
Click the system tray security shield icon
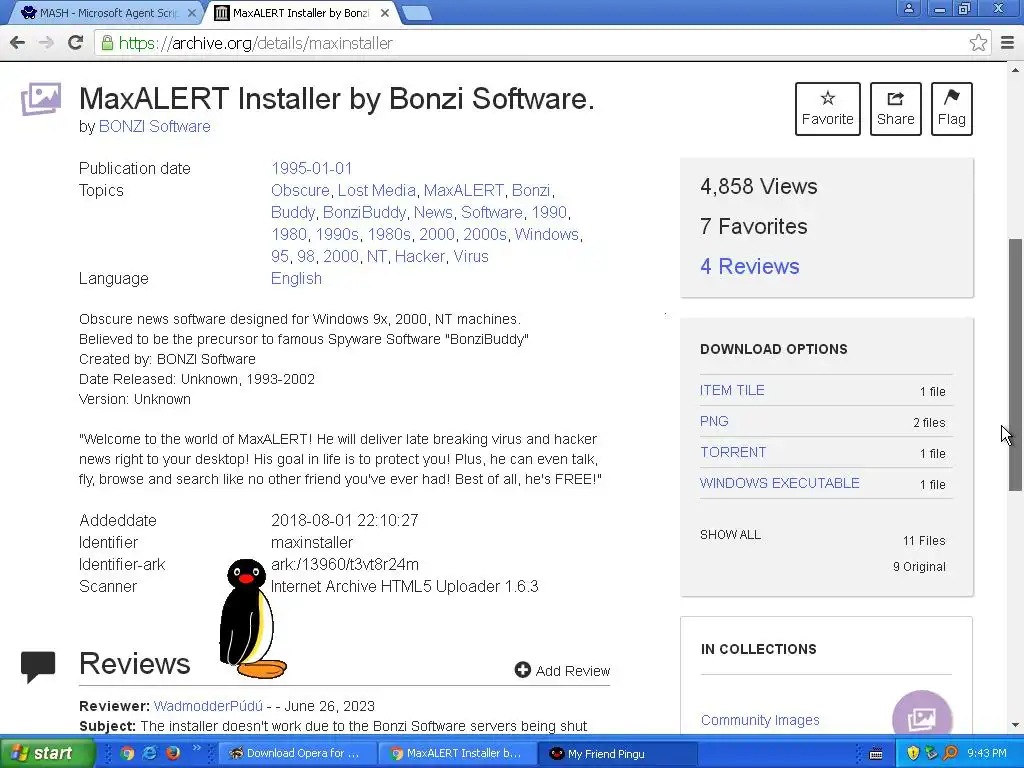[913, 753]
